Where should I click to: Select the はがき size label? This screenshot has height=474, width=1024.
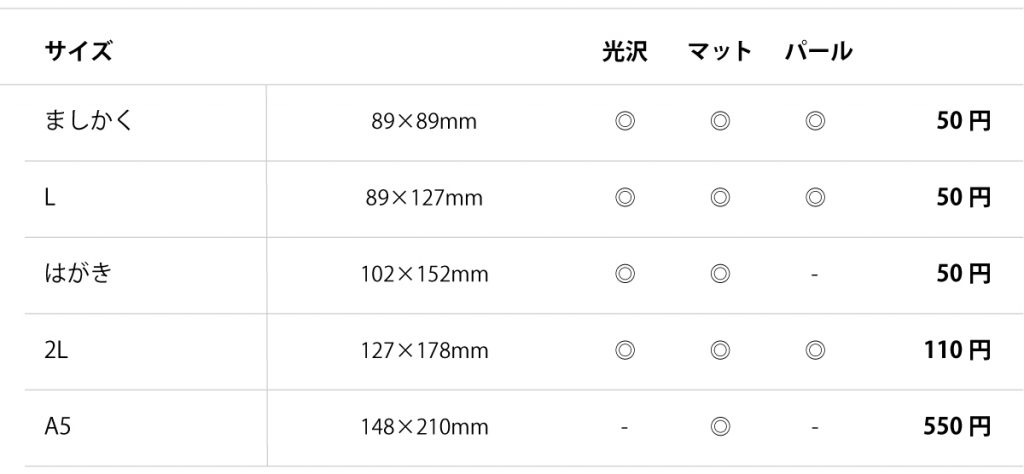[x=78, y=274]
